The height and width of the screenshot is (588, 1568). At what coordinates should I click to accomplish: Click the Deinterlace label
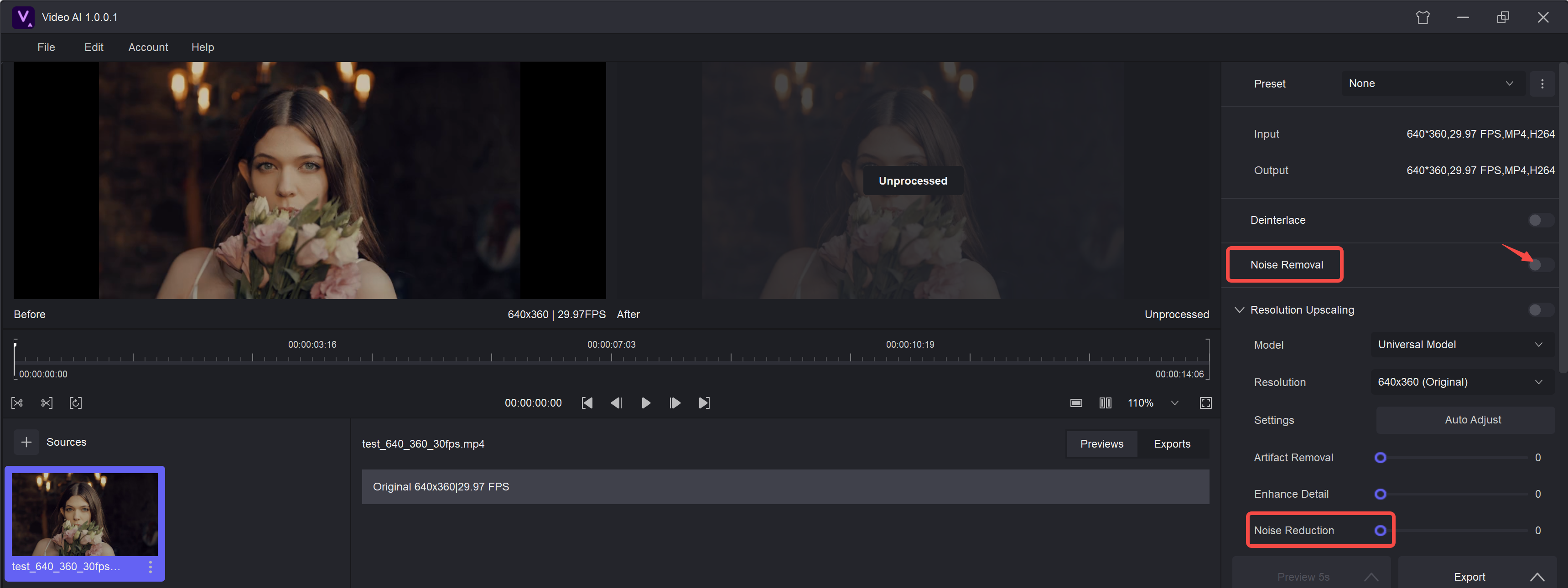[x=1277, y=220]
